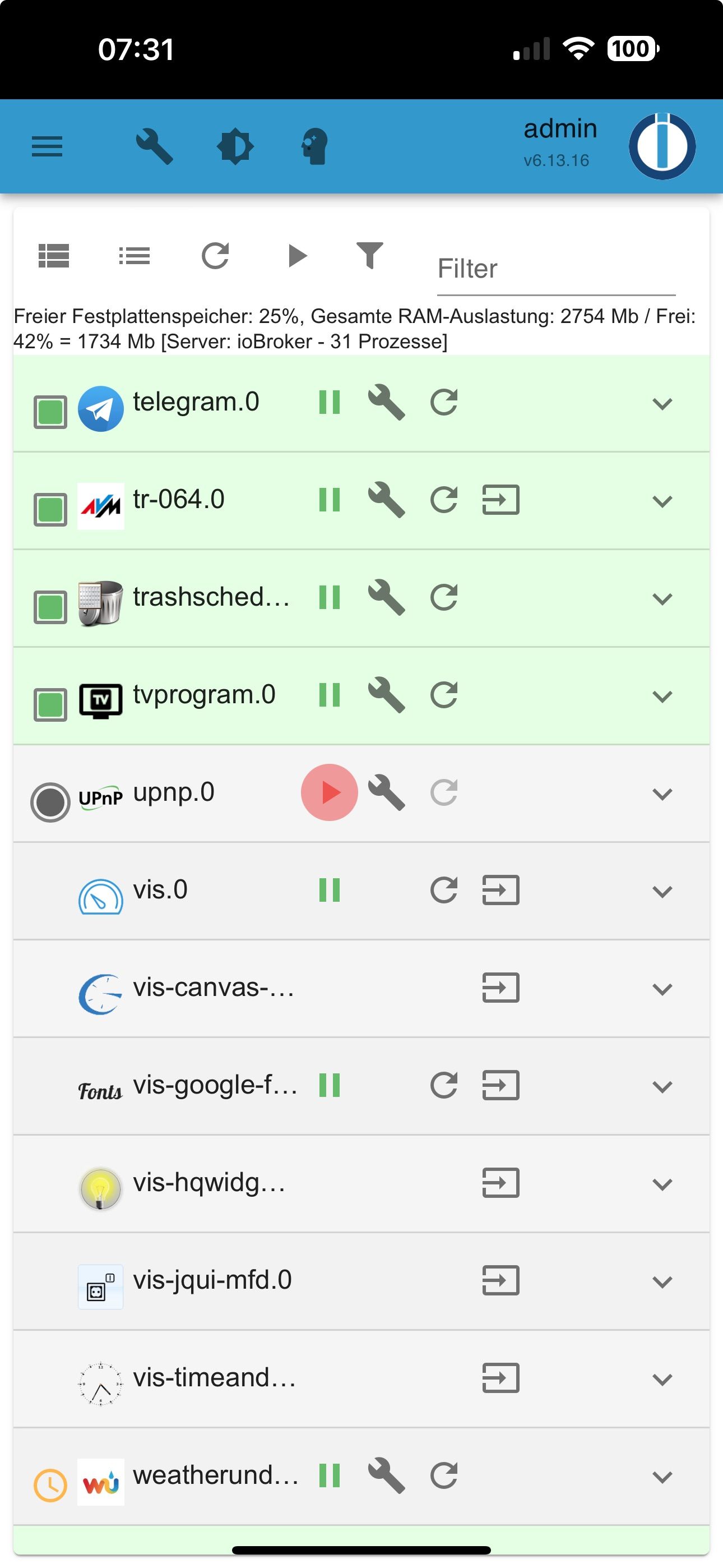Open tr-064.0 configuration wrench
Screen dimensions: 723x1568
387,500
